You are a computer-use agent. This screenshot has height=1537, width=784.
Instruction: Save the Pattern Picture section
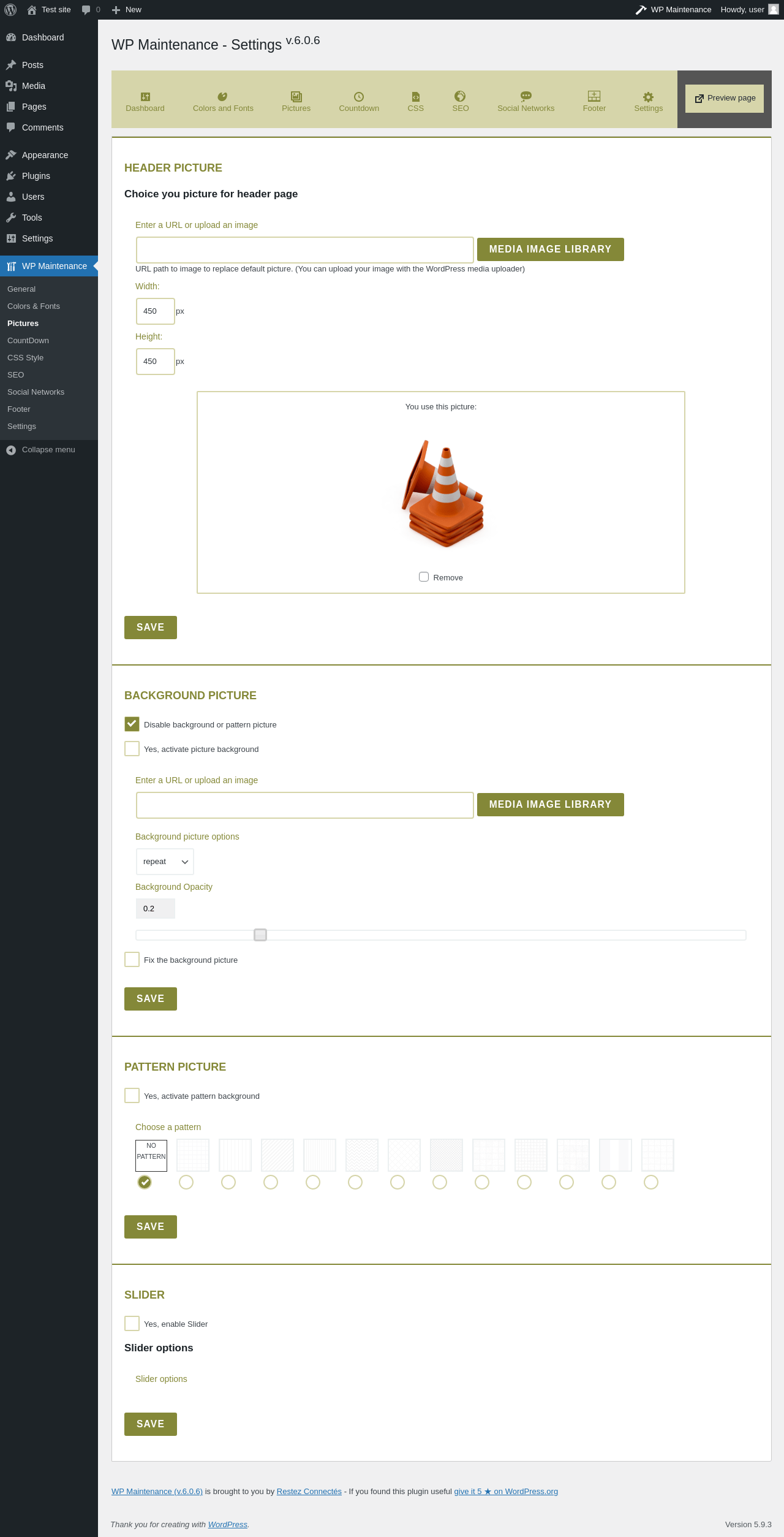coord(151,1227)
